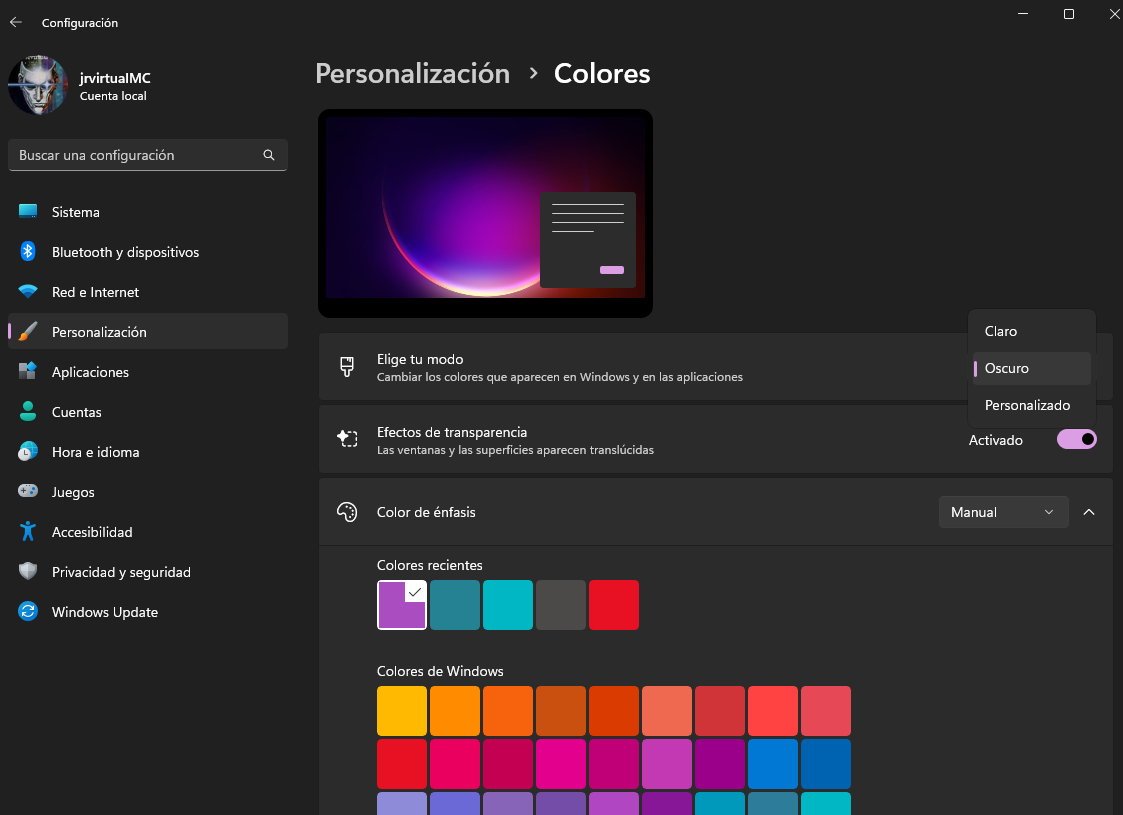
Task: Click the Activado status text
Action: [996, 440]
